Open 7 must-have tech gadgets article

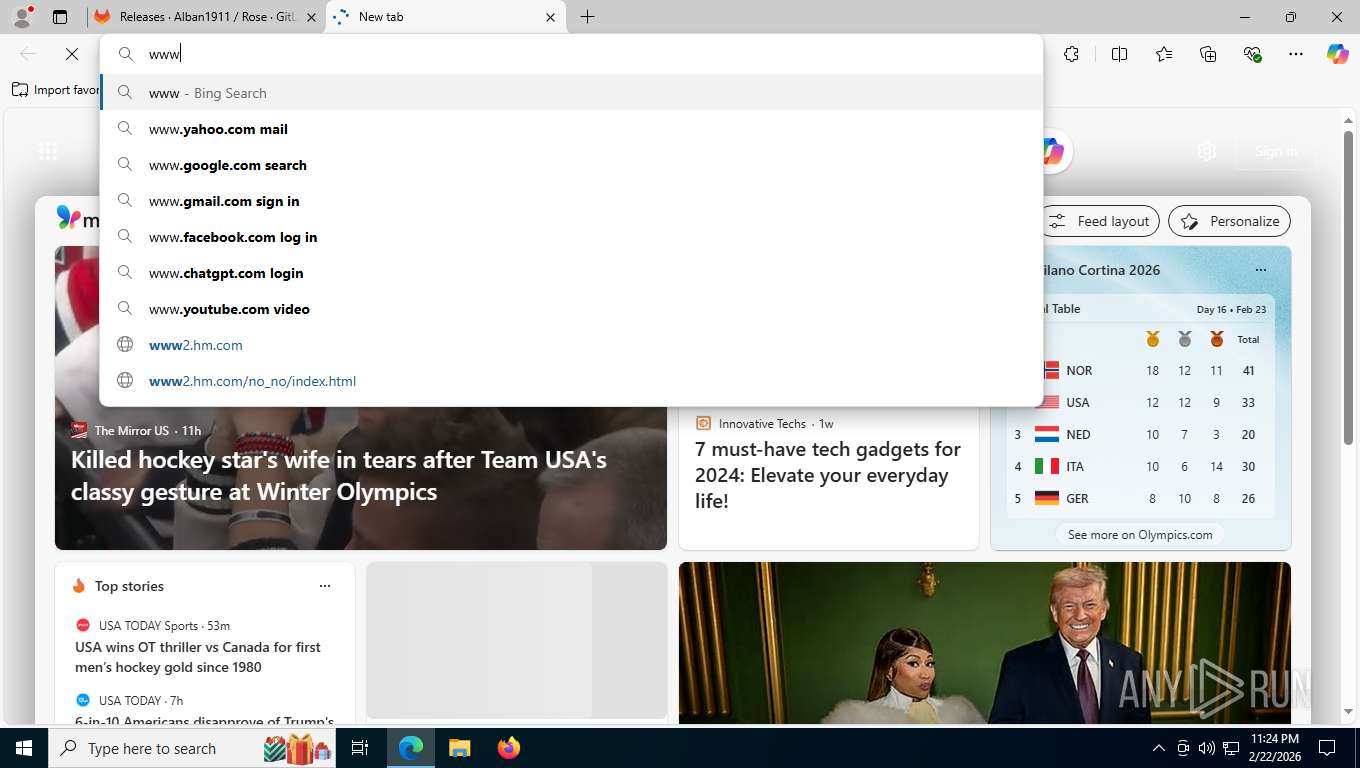828,475
